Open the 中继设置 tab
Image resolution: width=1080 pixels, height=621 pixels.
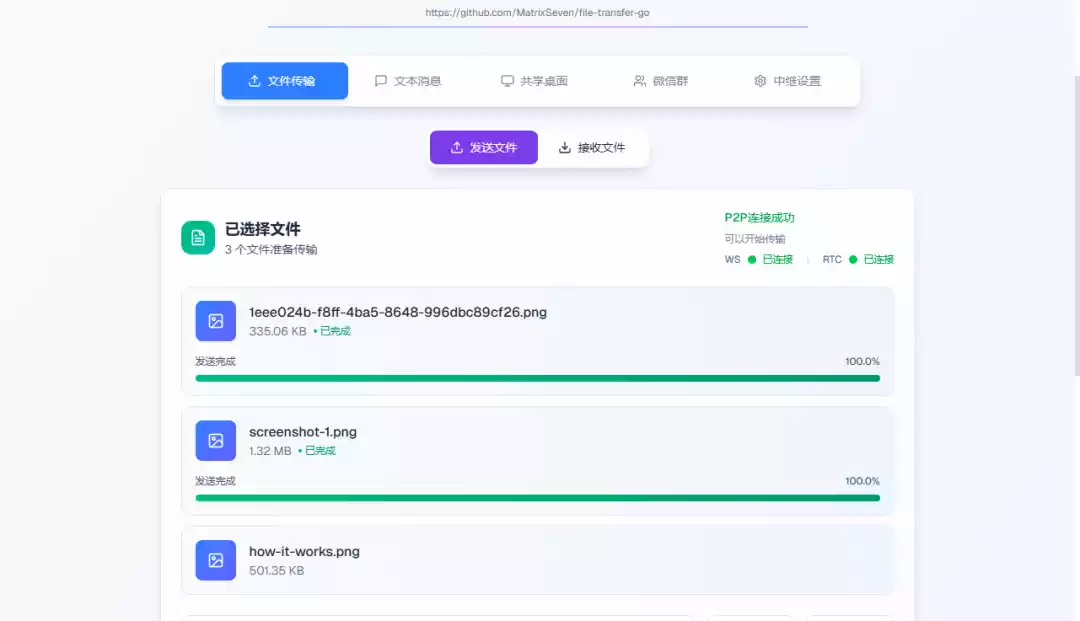788,81
